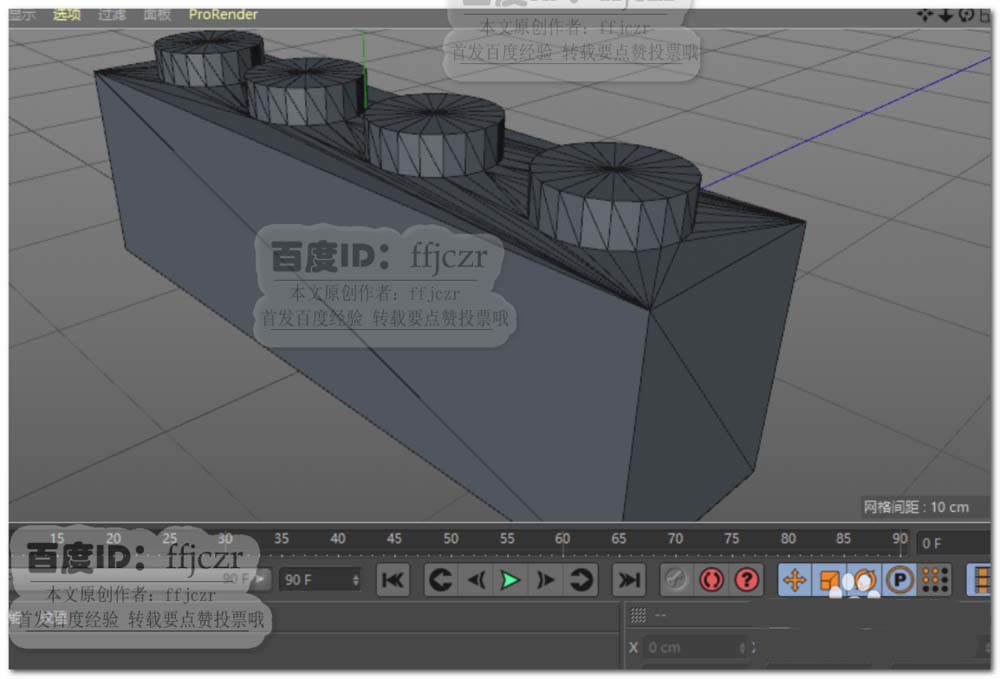Screen dimensions: 1000x679
Task: Click the orbit camera icon in the viewport corner
Action: tap(966, 15)
